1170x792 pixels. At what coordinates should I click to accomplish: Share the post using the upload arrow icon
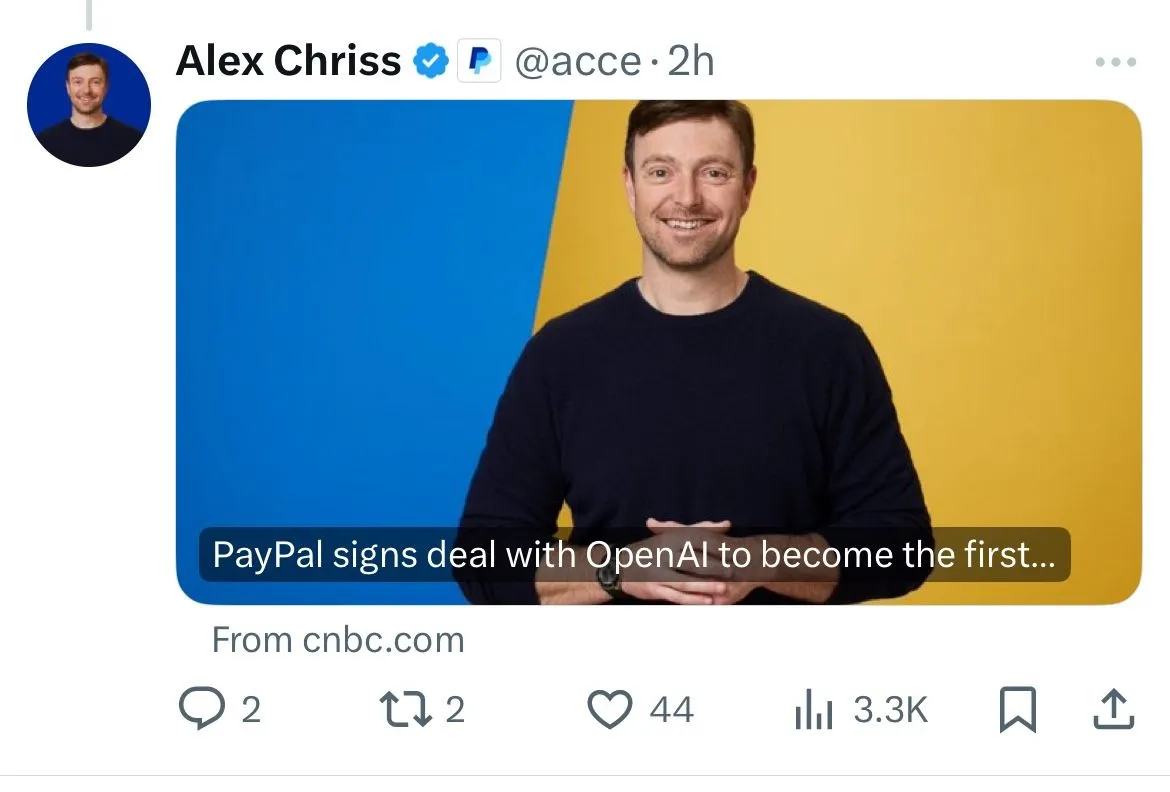point(1113,709)
